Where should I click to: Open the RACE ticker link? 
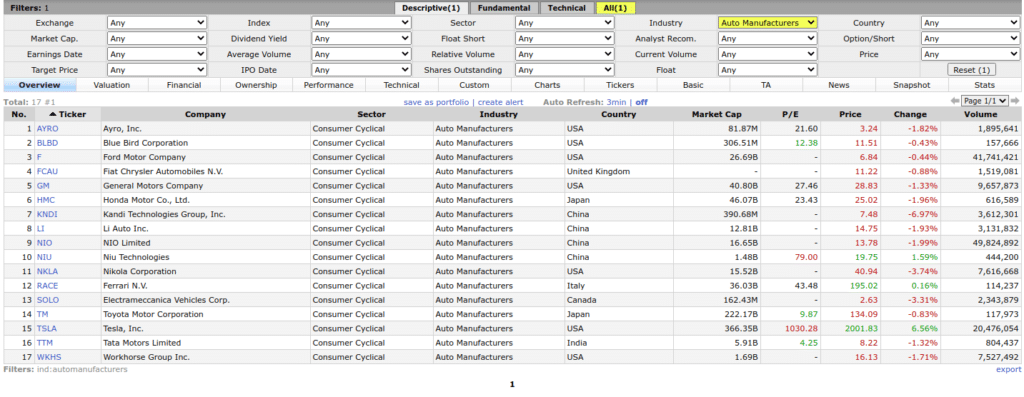coord(47,285)
